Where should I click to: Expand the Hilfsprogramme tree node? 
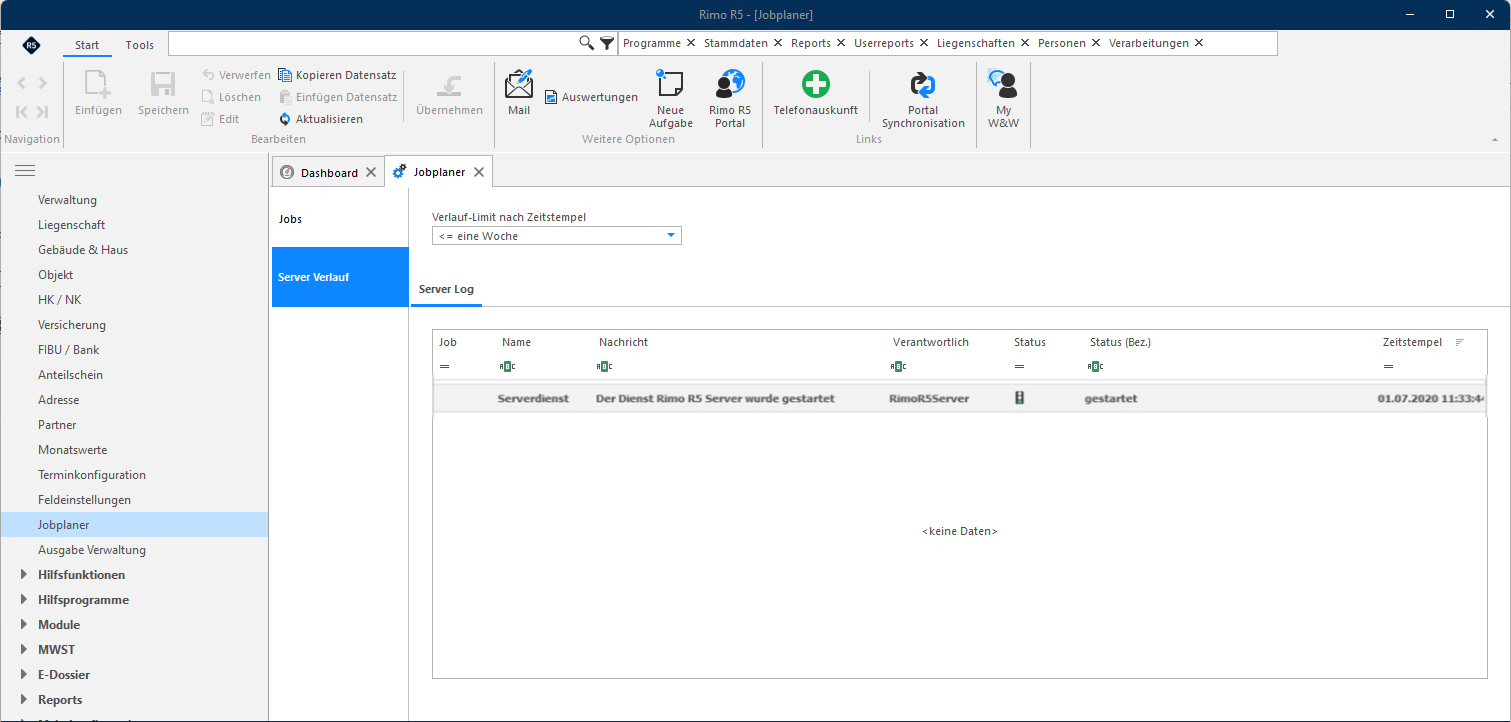(24, 600)
